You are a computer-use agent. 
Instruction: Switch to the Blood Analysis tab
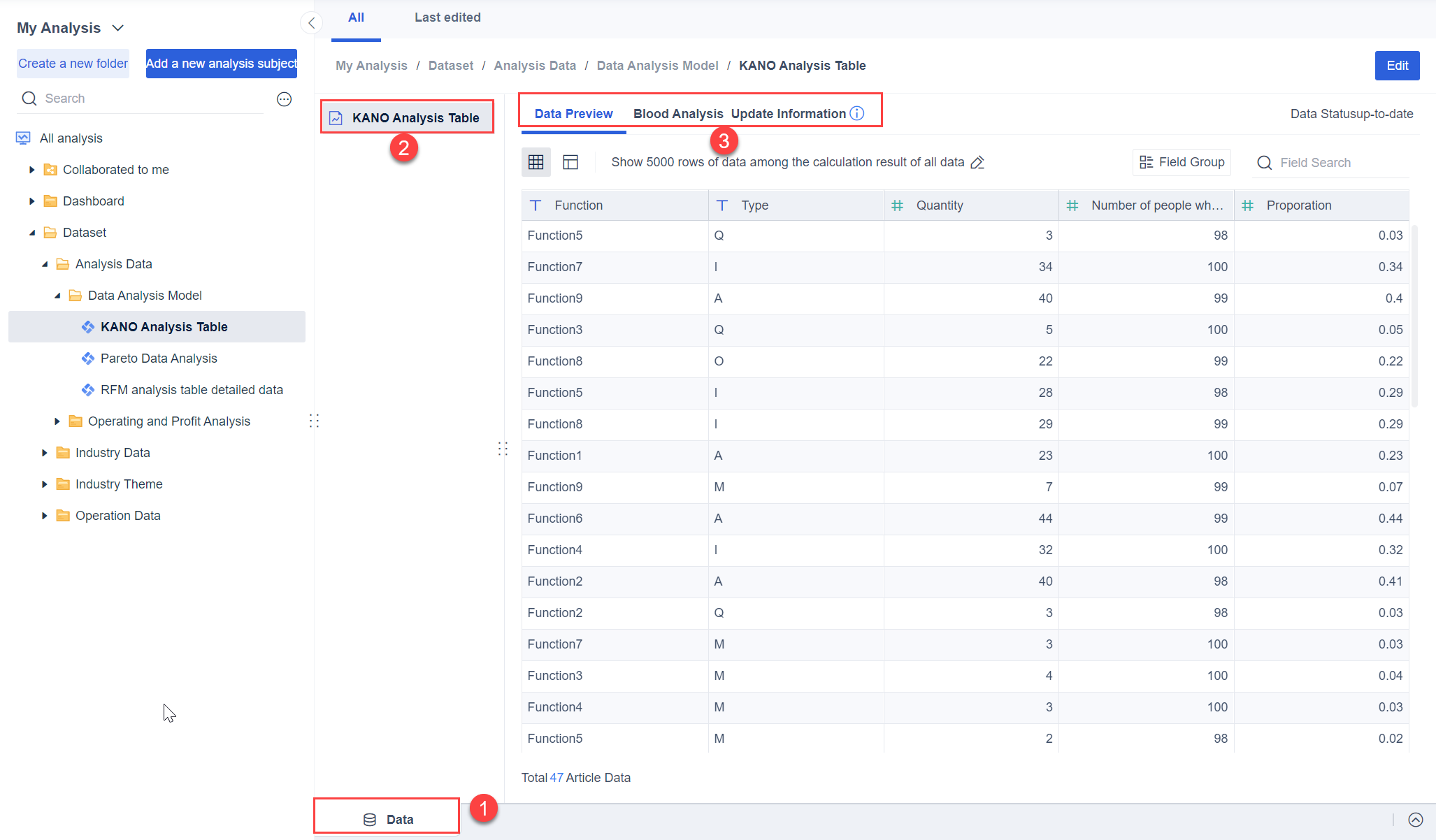[x=677, y=114]
